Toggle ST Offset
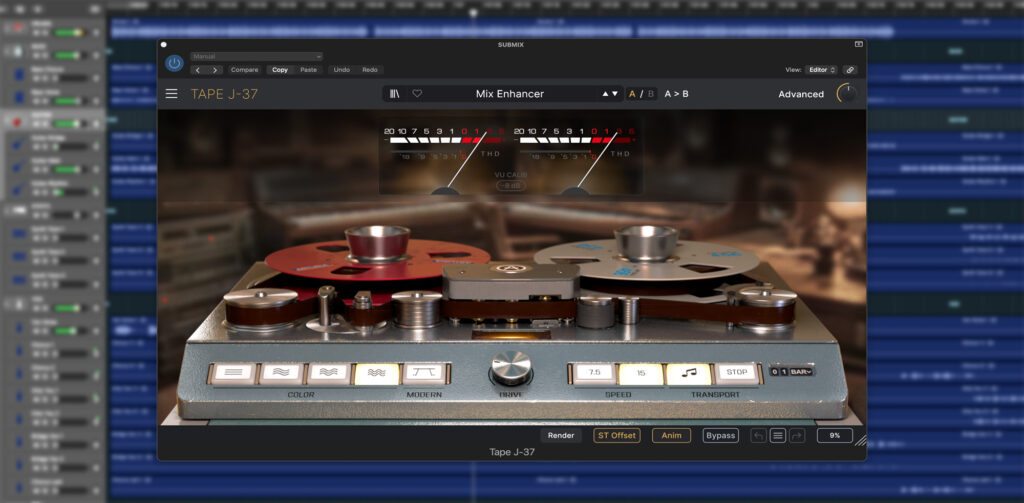Screen dimensions: 1024x503 [x=616, y=436]
